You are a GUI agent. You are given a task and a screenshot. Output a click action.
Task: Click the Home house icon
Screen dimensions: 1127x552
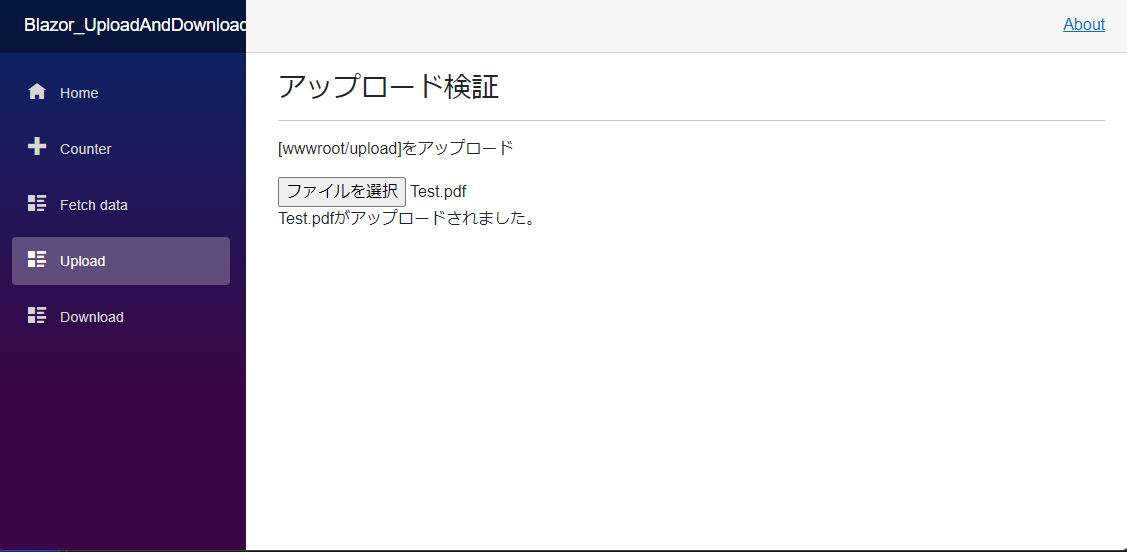pos(37,92)
